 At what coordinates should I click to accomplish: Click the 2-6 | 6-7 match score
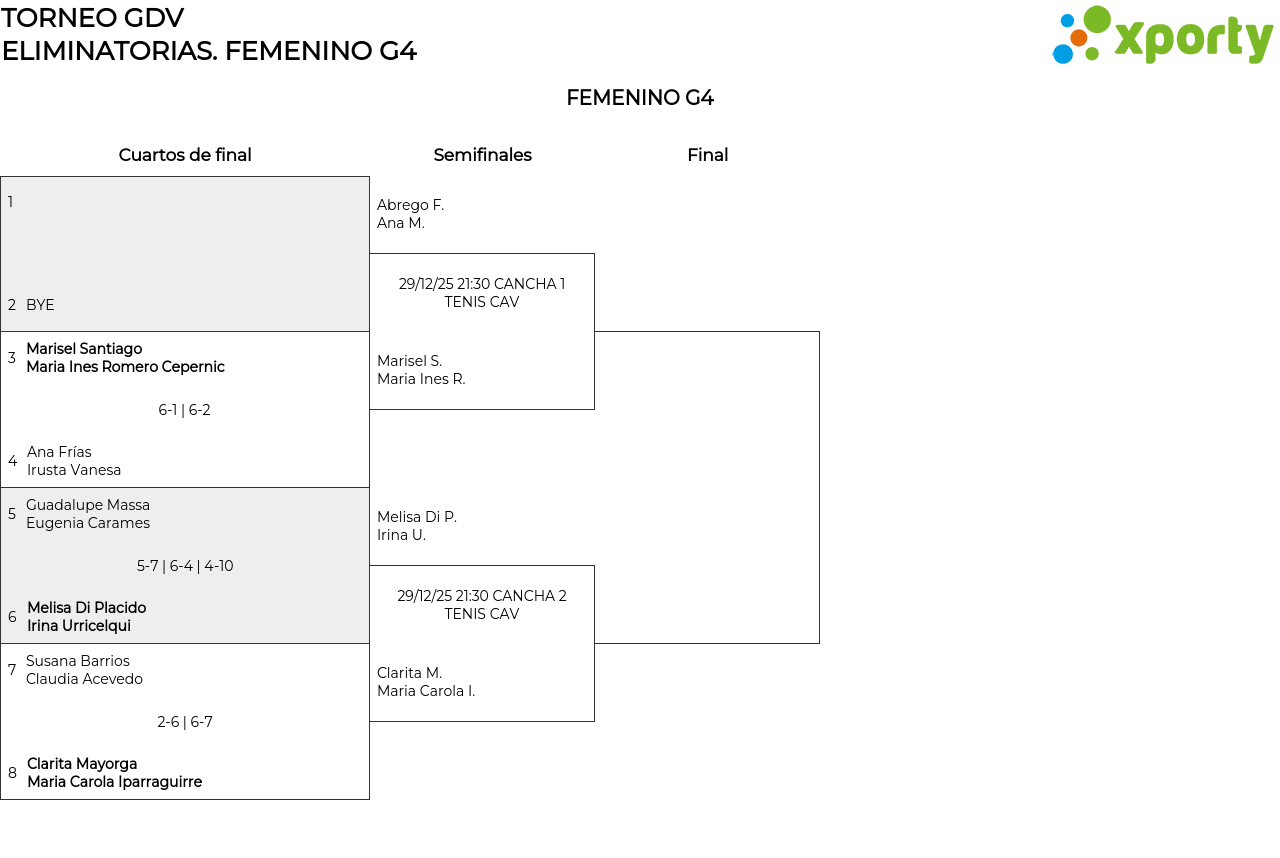185,722
